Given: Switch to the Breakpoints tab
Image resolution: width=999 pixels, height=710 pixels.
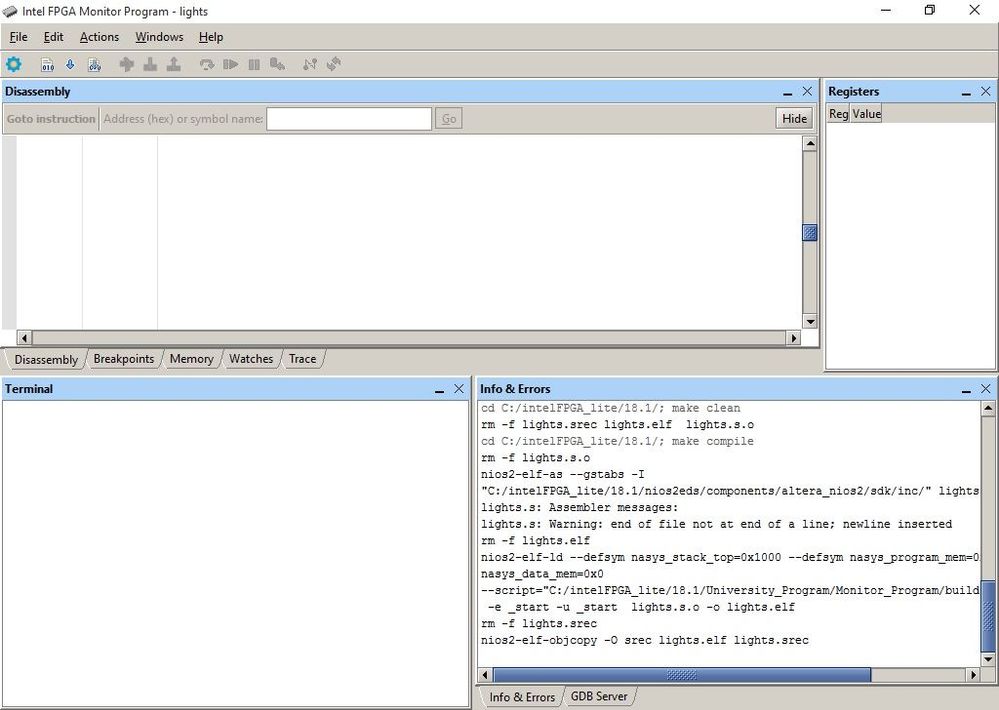Looking at the screenshot, I should [123, 359].
